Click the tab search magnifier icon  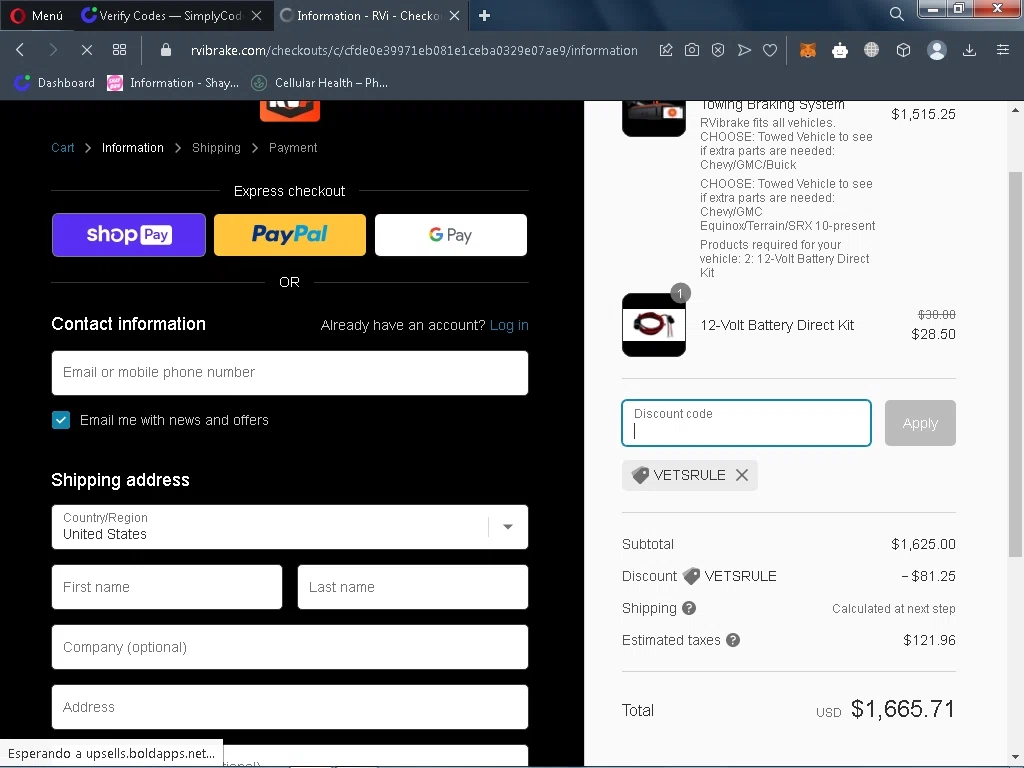coord(897,14)
